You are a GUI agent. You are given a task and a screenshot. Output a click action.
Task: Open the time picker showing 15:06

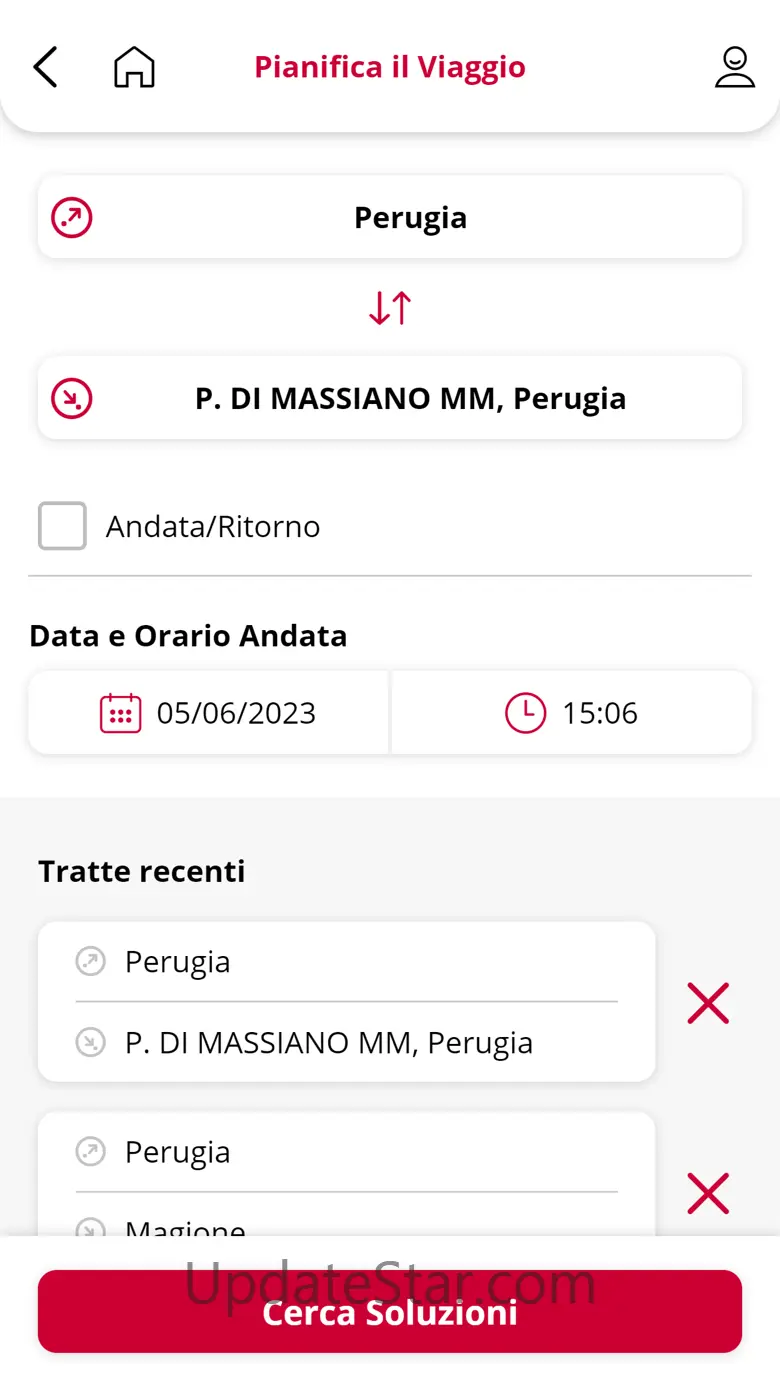coord(600,713)
